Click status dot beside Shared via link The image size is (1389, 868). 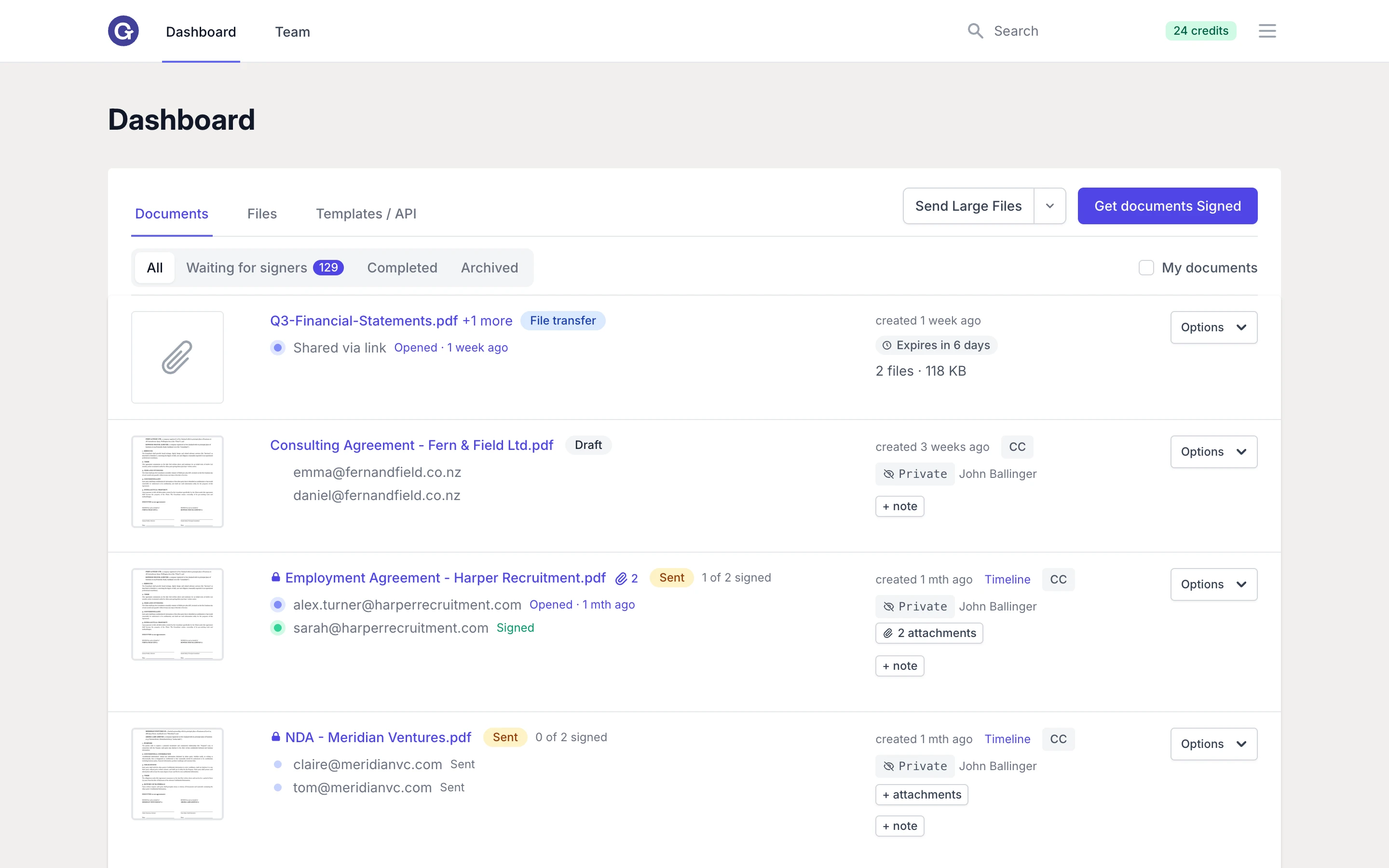tap(278, 347)
